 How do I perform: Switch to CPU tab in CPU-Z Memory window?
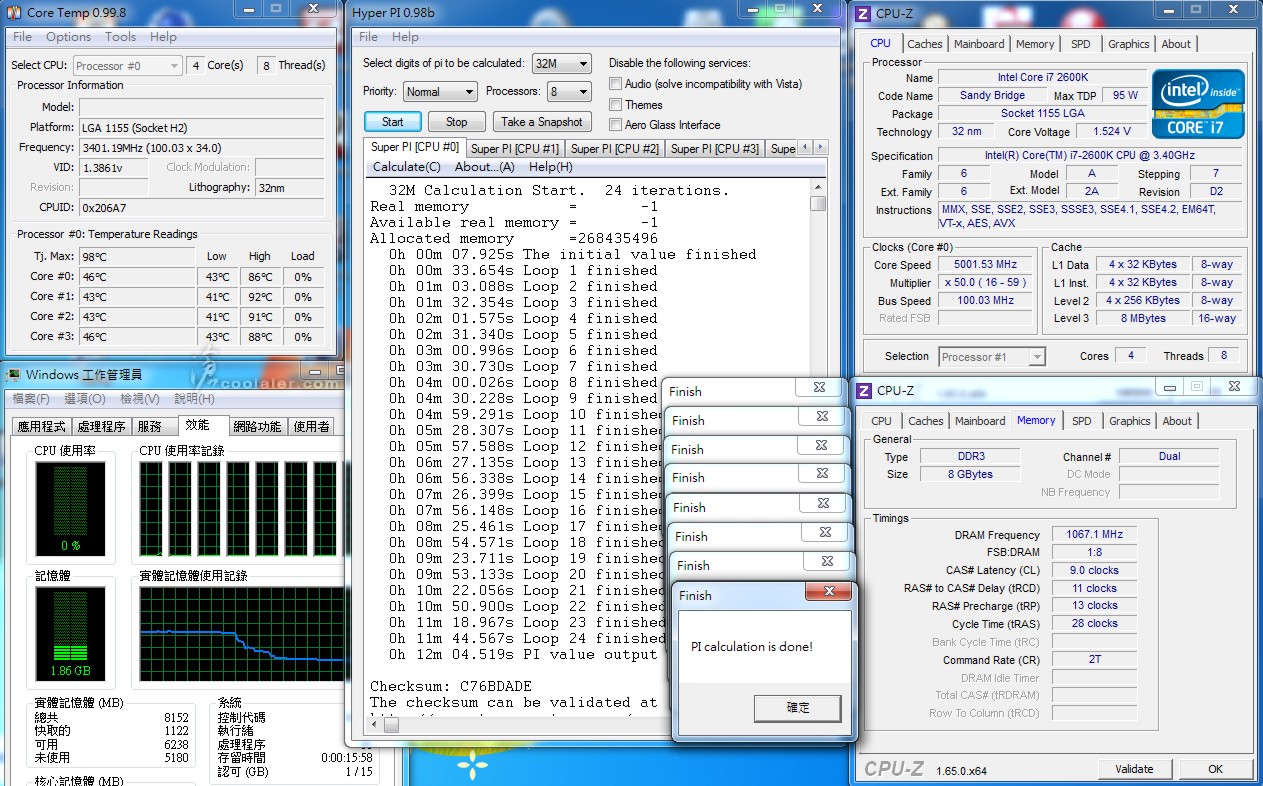[881, 421]
